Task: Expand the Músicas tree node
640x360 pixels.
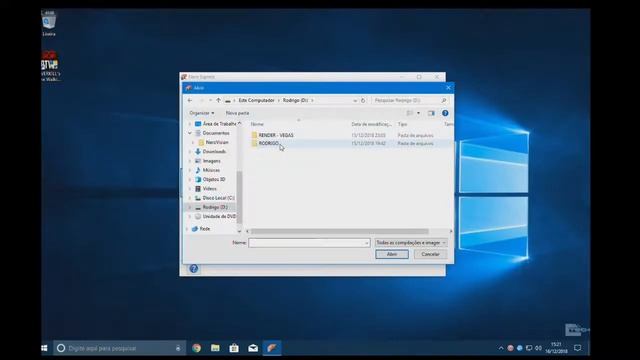Action: click(x=190, y=170)
